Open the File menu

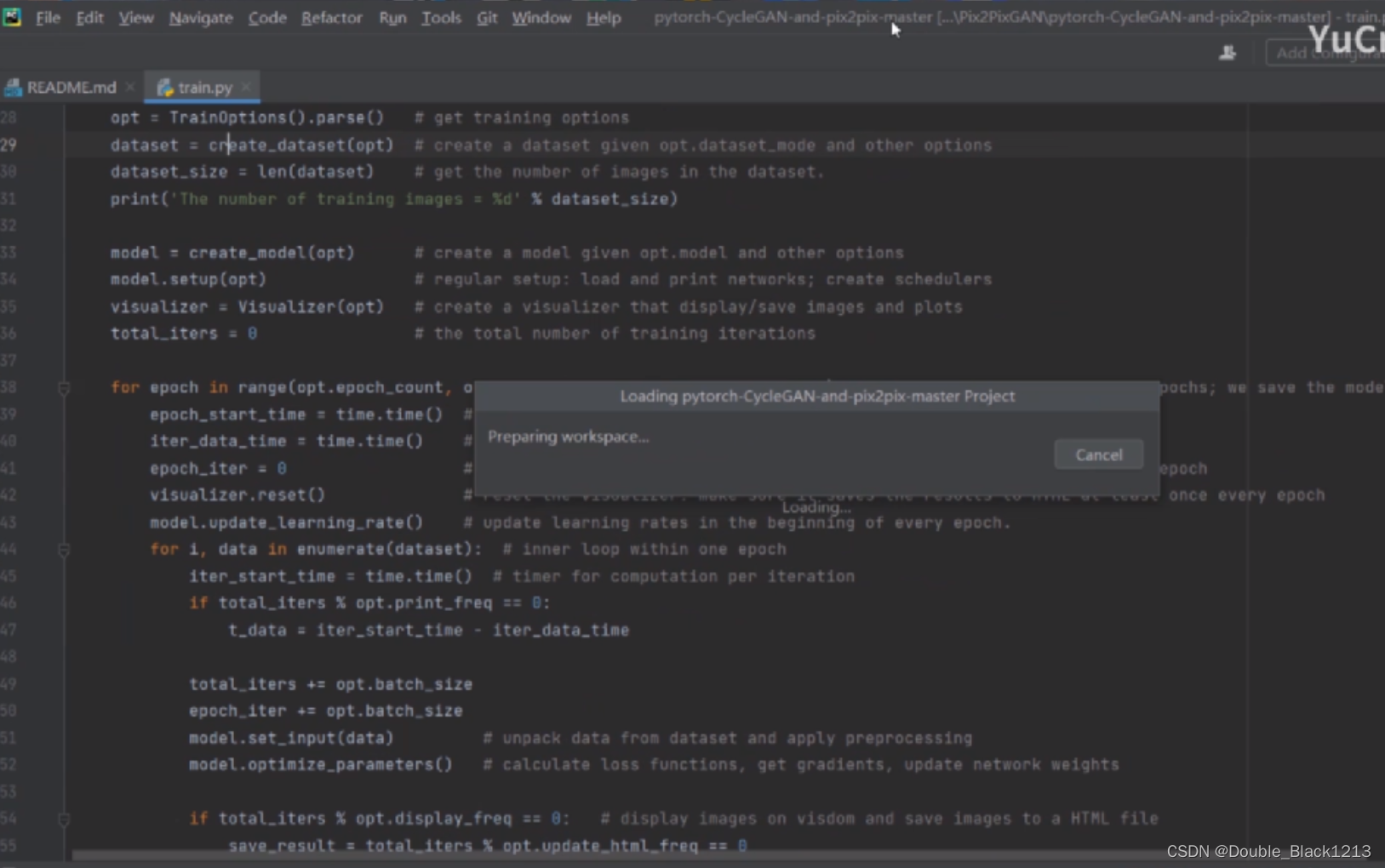click(x=48, y=17)
